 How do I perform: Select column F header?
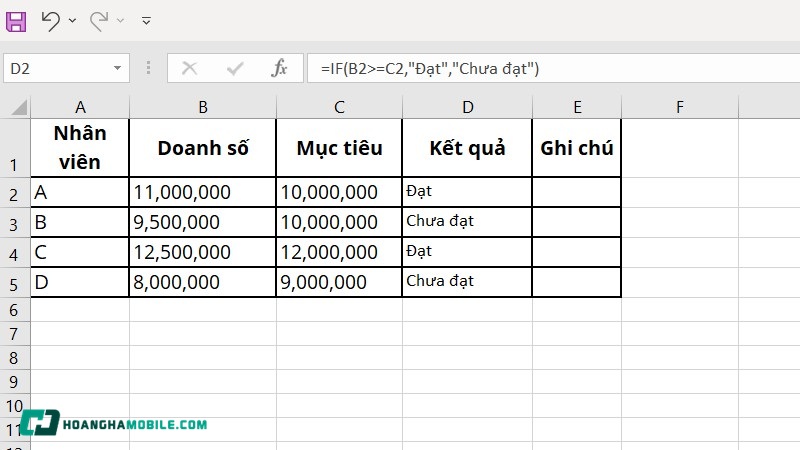(x=680, y=107)
